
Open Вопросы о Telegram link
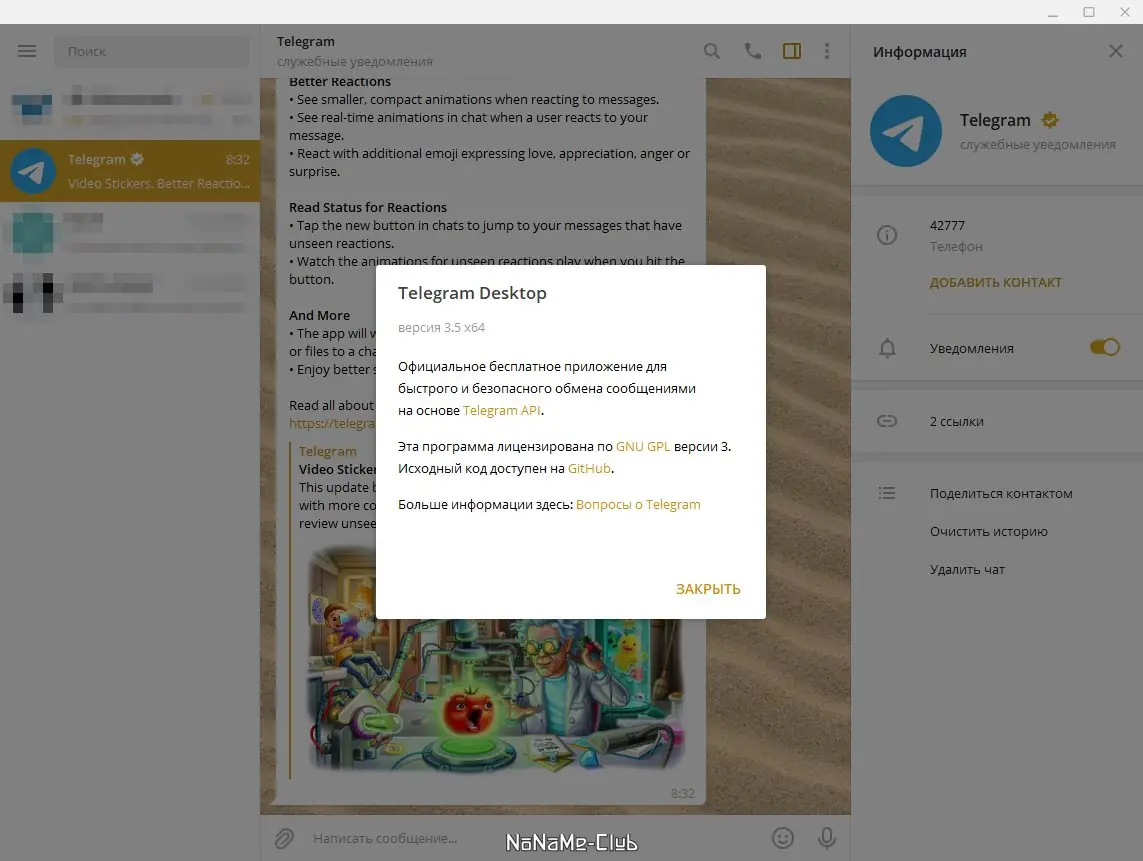point(638,504)
